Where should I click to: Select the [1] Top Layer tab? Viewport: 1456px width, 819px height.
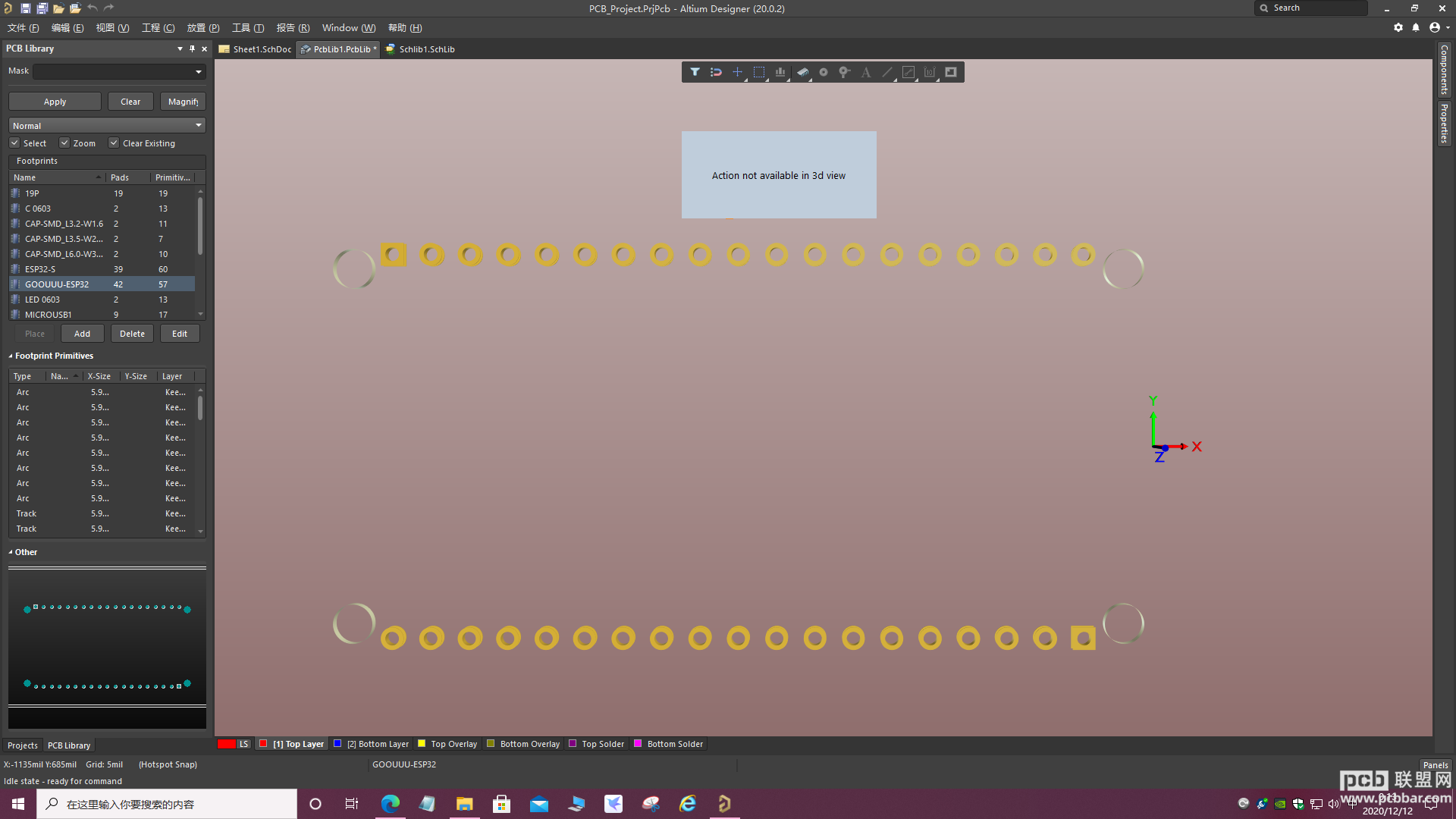[292, 744]
